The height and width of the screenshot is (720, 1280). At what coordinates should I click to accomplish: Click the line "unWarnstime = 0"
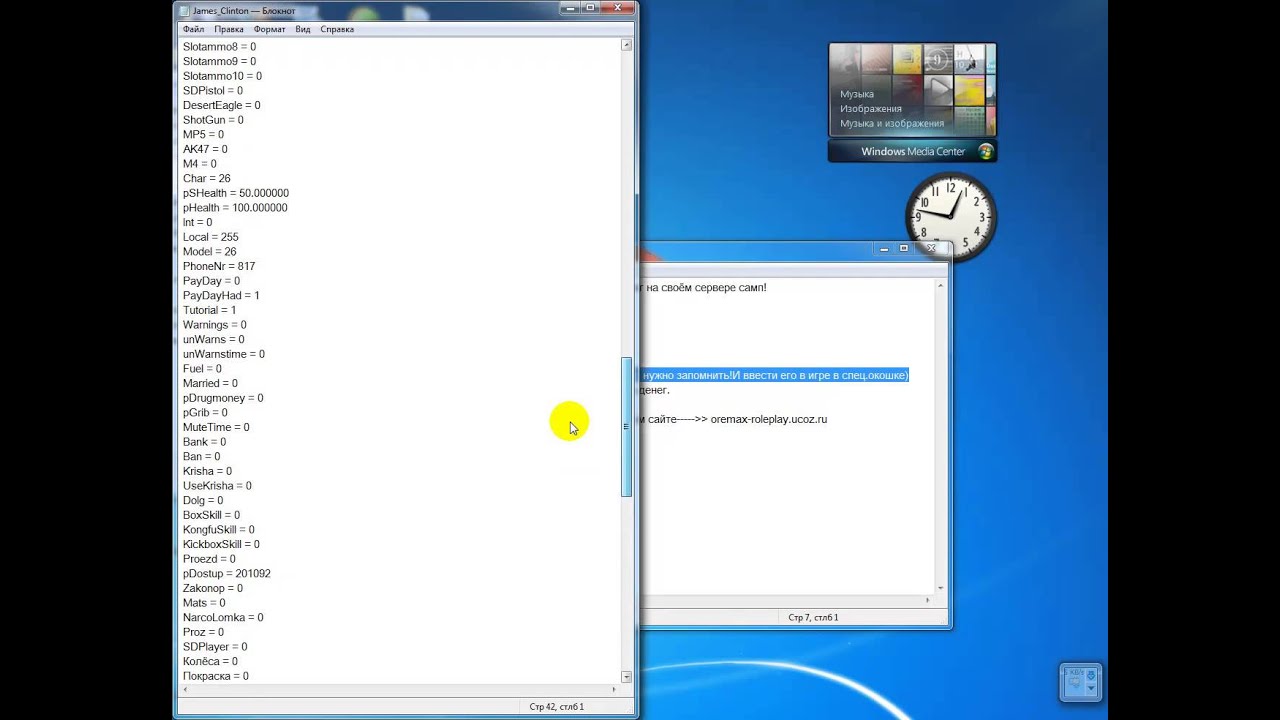[224, 354]
